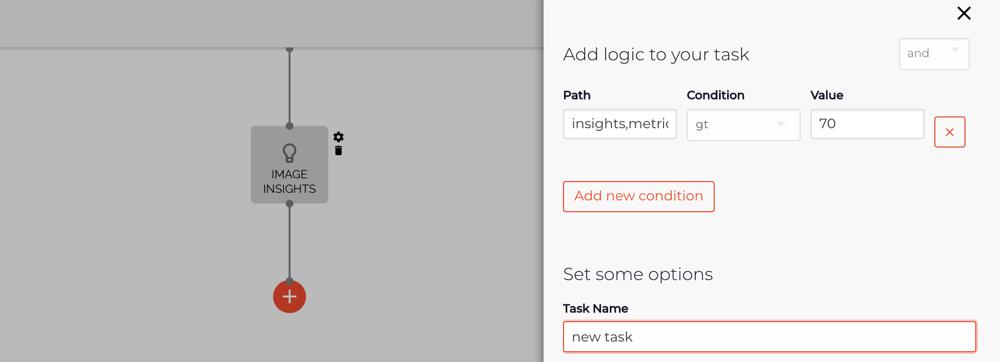This screenshot has height=362, width=1000.
Task: Click the connector dot below the Image Insights node
Action: point(290,203)
